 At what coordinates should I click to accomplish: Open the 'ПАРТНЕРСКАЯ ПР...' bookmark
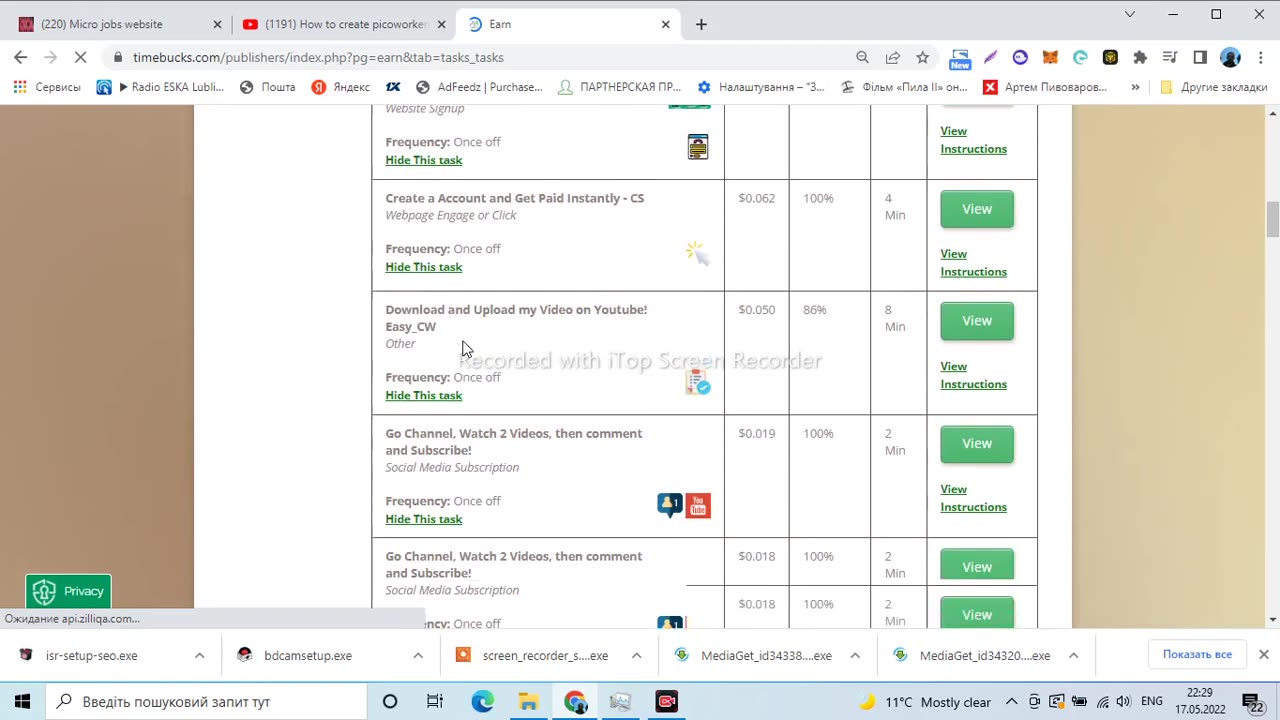619,87
